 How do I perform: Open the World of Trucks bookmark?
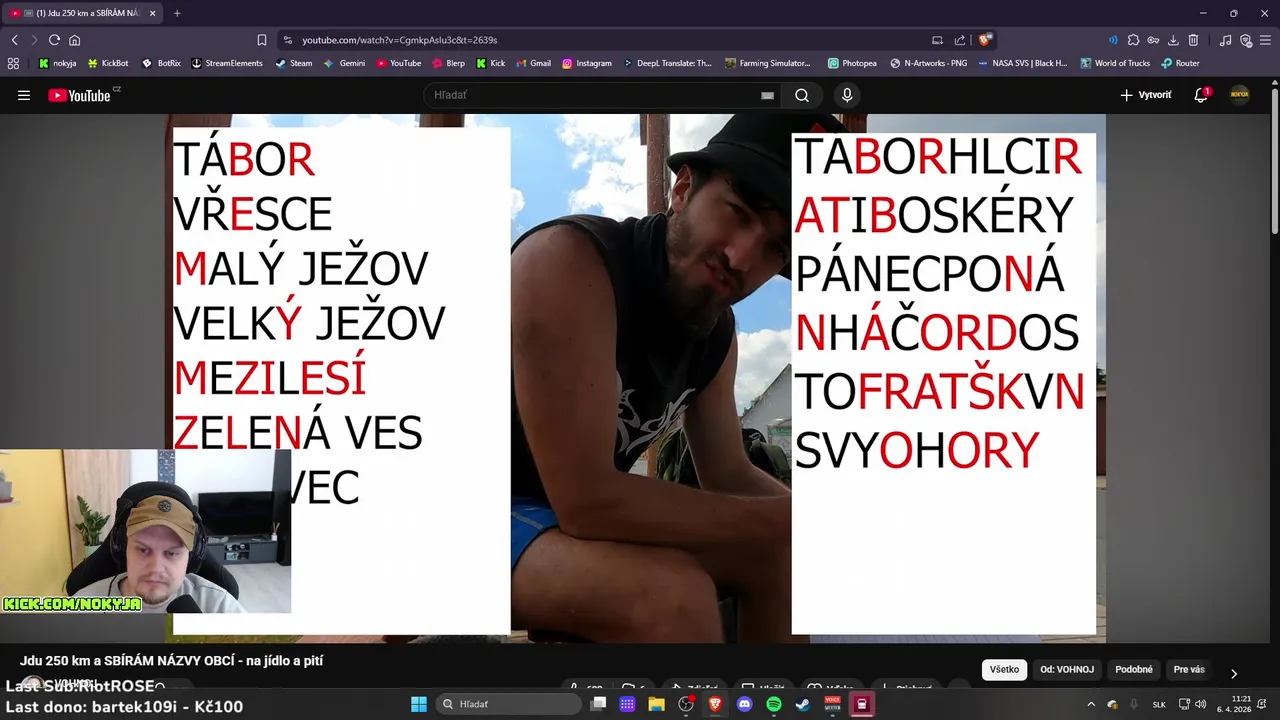[x=1115, y=63]
